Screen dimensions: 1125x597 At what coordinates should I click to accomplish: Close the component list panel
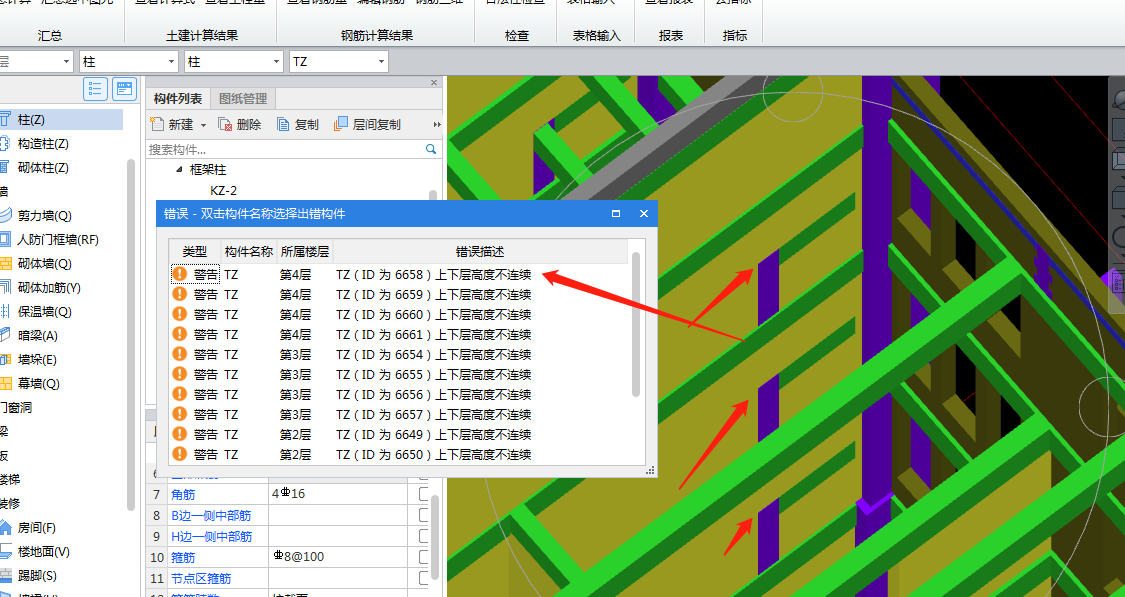click(433, 83)
